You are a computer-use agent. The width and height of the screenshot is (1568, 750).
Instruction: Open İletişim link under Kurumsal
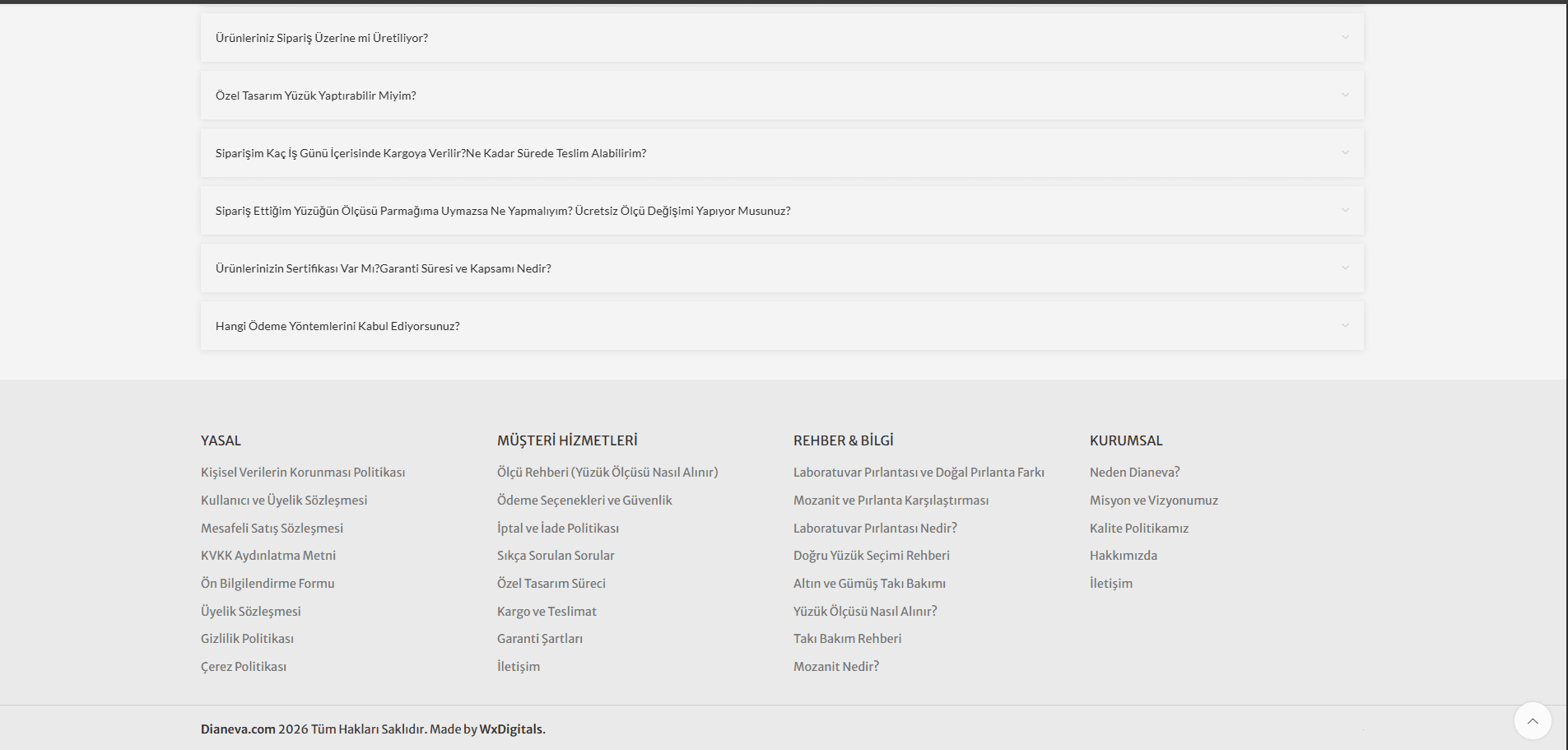coord(1111,584)
